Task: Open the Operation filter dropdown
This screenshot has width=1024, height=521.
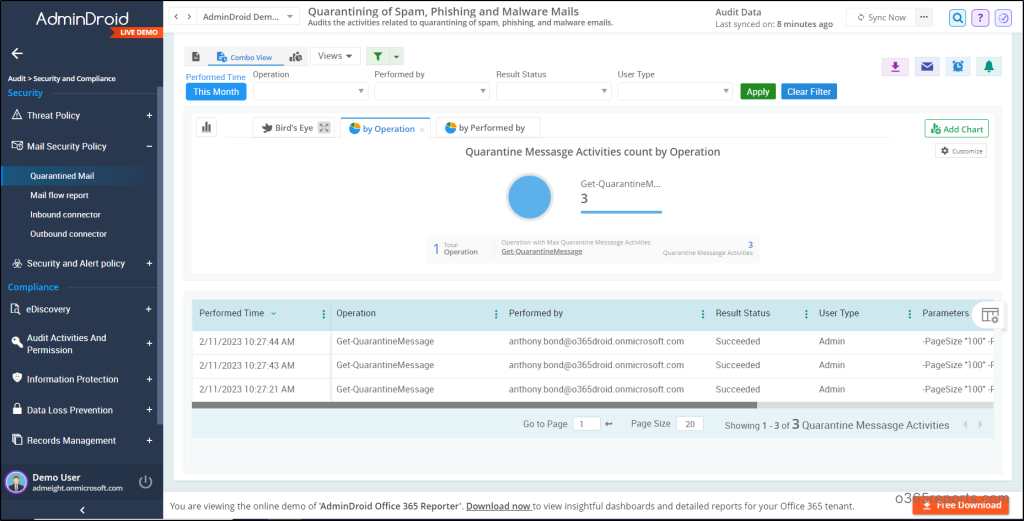Action: pos(310,91)
